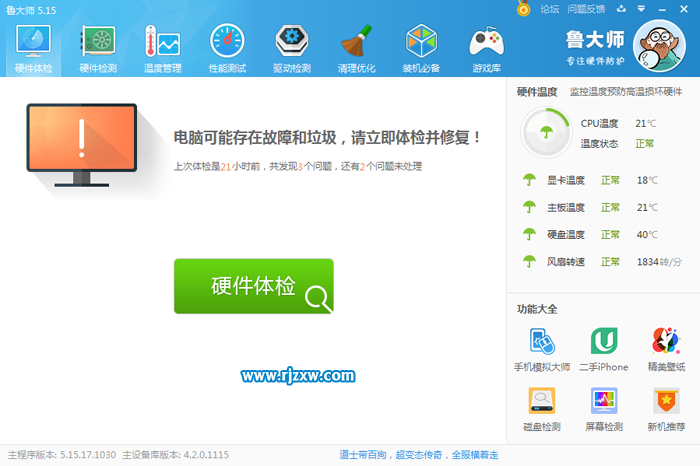This screenshot has height=466, width=700.
Task: Open 问题反馈 feedback link
Action: click(x=586, y=9)
